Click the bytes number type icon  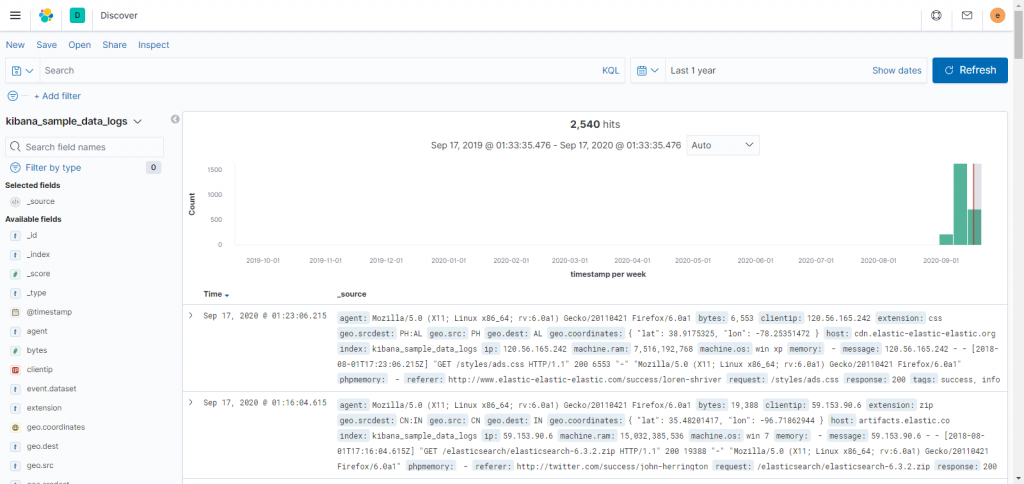pos(15,351)
